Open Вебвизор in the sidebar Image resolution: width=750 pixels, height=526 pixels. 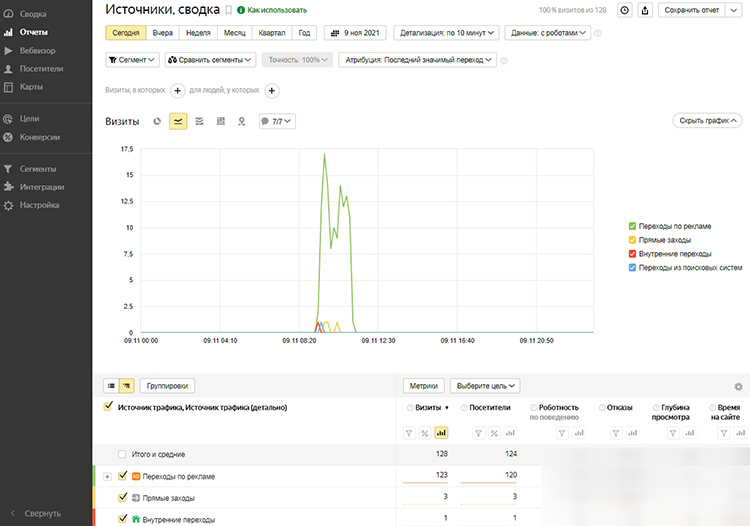pyautogui.click(x=38, y=50)
